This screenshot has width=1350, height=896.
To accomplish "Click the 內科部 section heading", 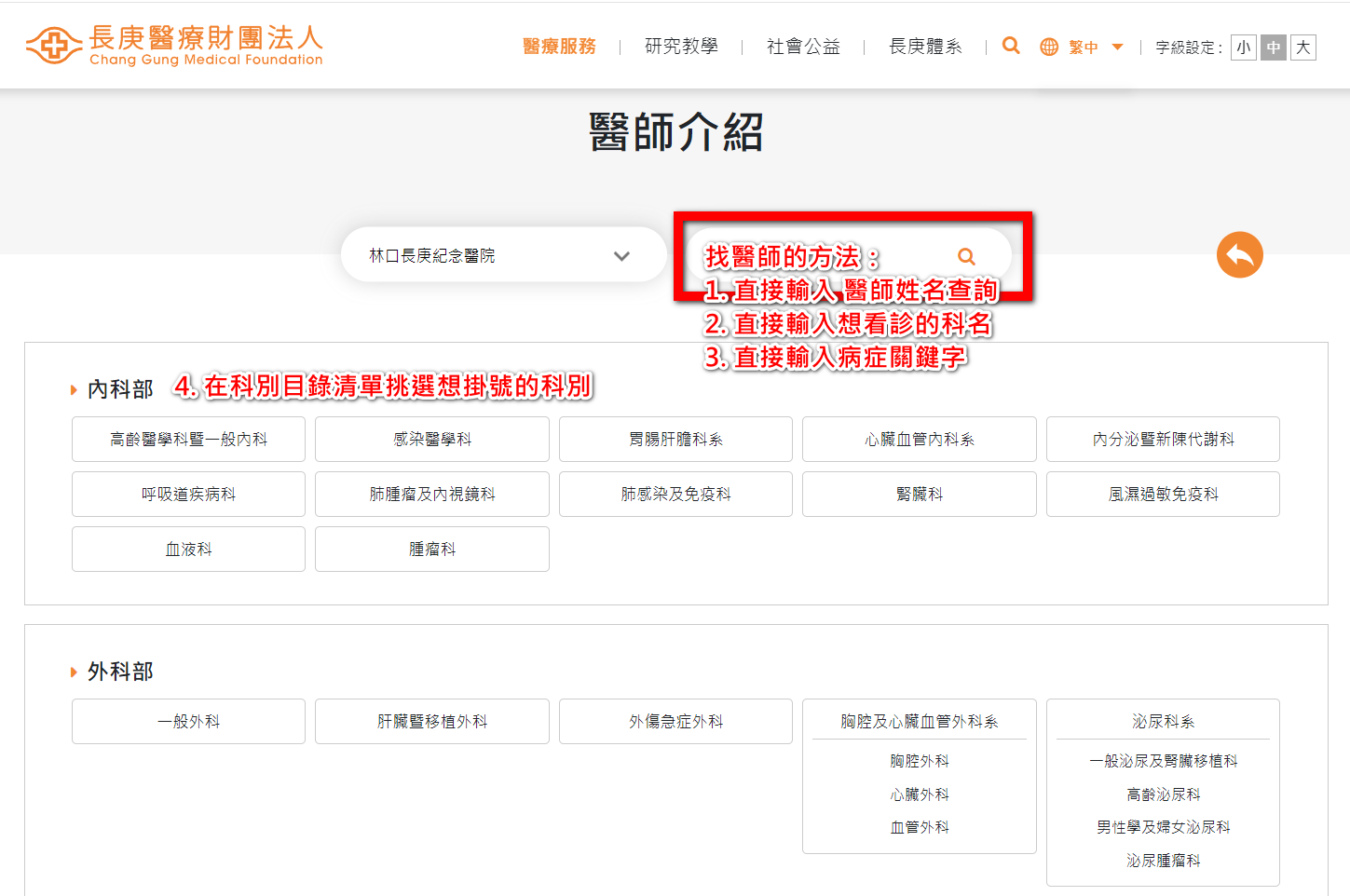I will [120, 389].
